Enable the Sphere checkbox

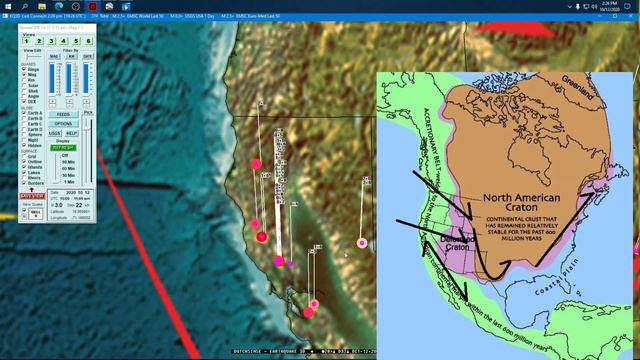(x=24, y=135)
